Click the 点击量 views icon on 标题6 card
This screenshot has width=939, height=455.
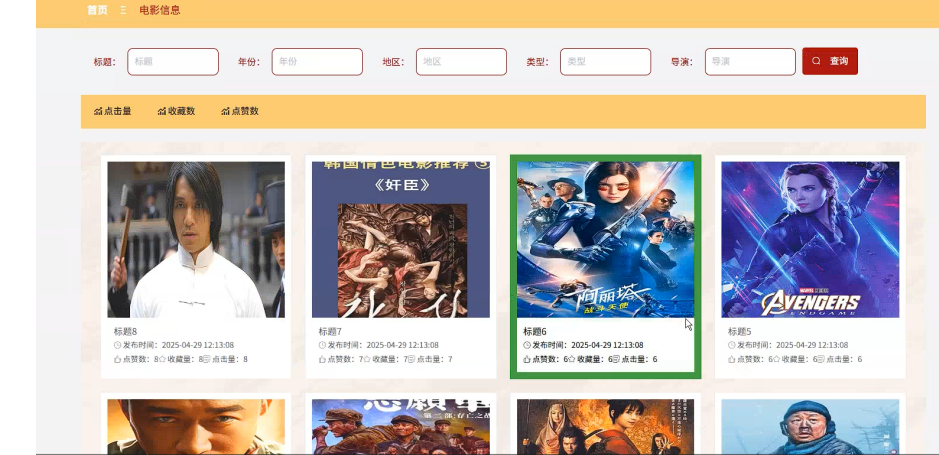tap(617, 360)
